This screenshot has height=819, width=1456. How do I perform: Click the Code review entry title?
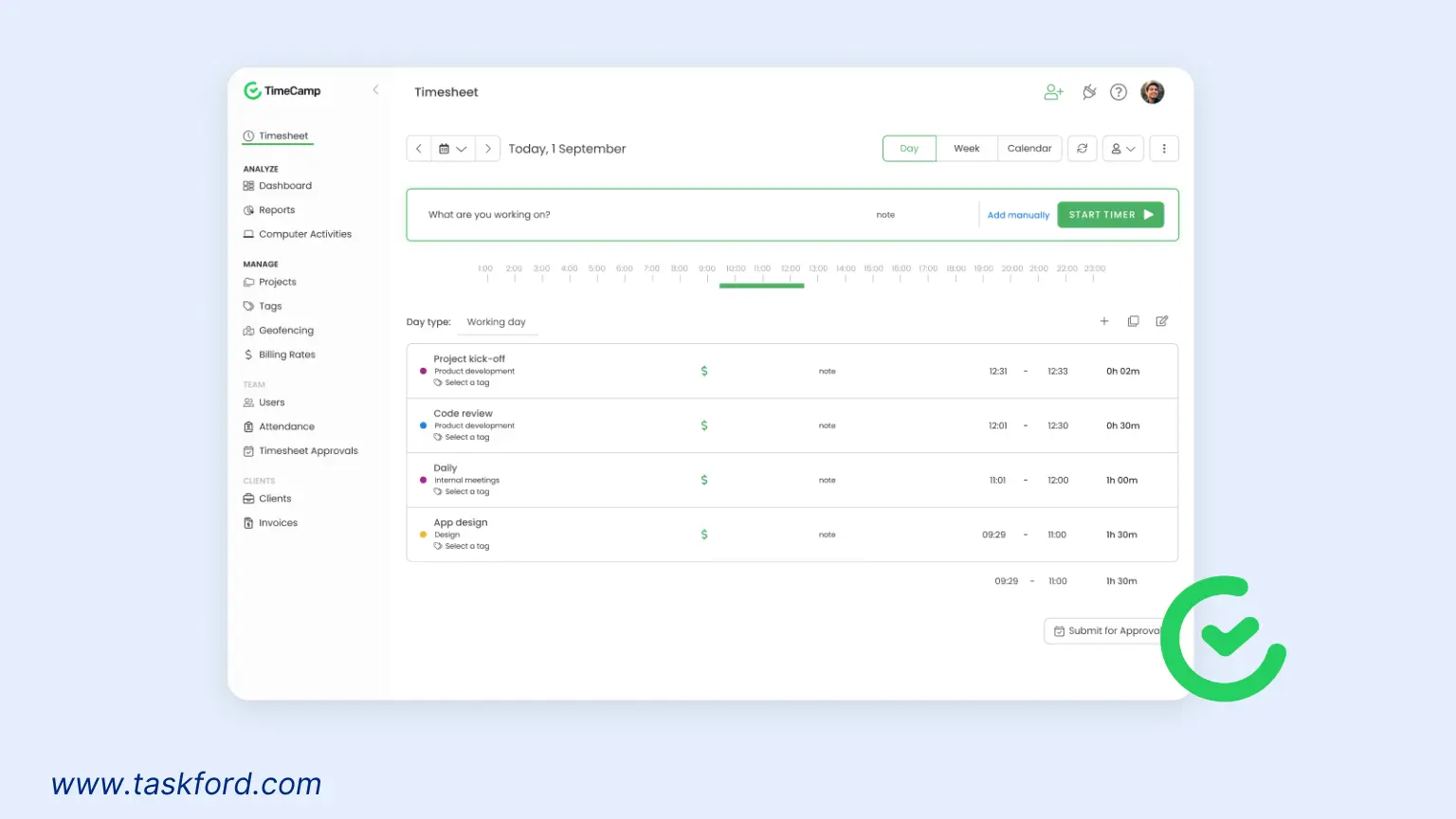point(464,413)
